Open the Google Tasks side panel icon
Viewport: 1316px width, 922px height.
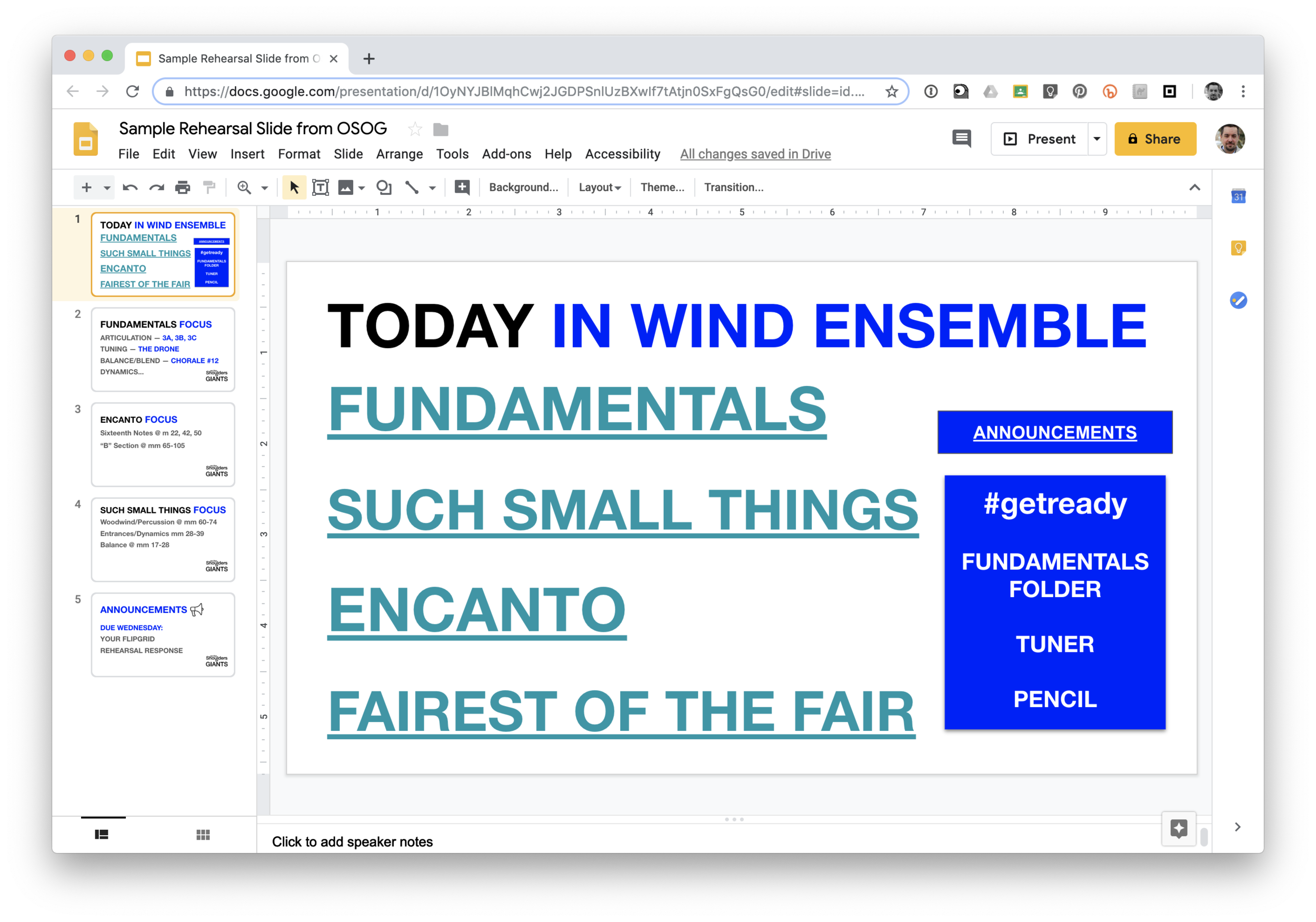point(1238,300)
